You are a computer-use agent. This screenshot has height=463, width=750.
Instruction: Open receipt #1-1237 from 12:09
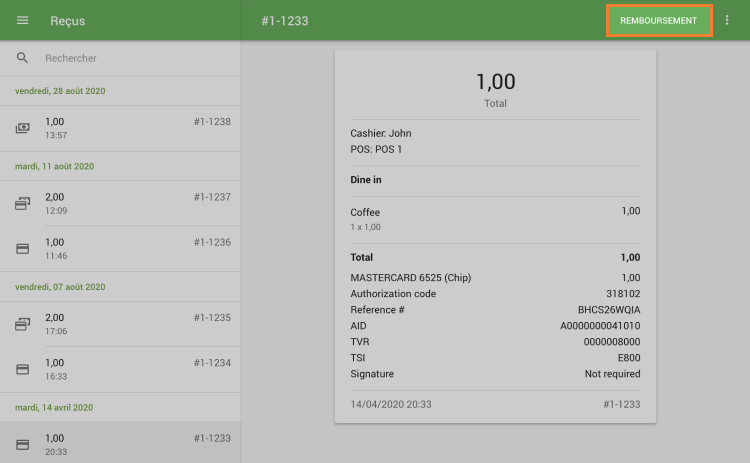coord(130,204)
